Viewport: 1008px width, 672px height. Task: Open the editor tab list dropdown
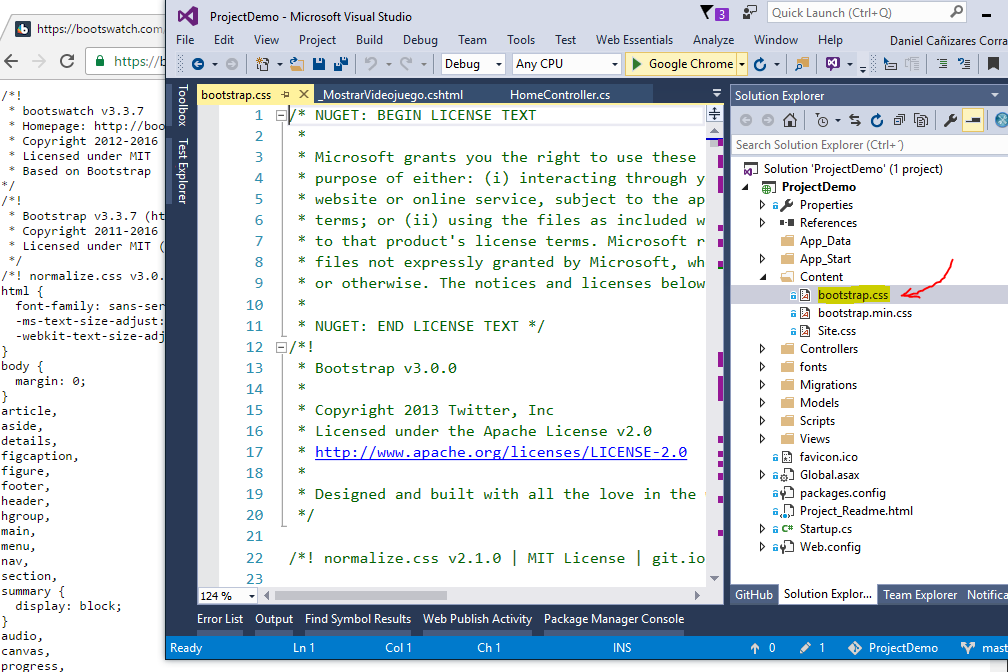click(x=717, y=94)
